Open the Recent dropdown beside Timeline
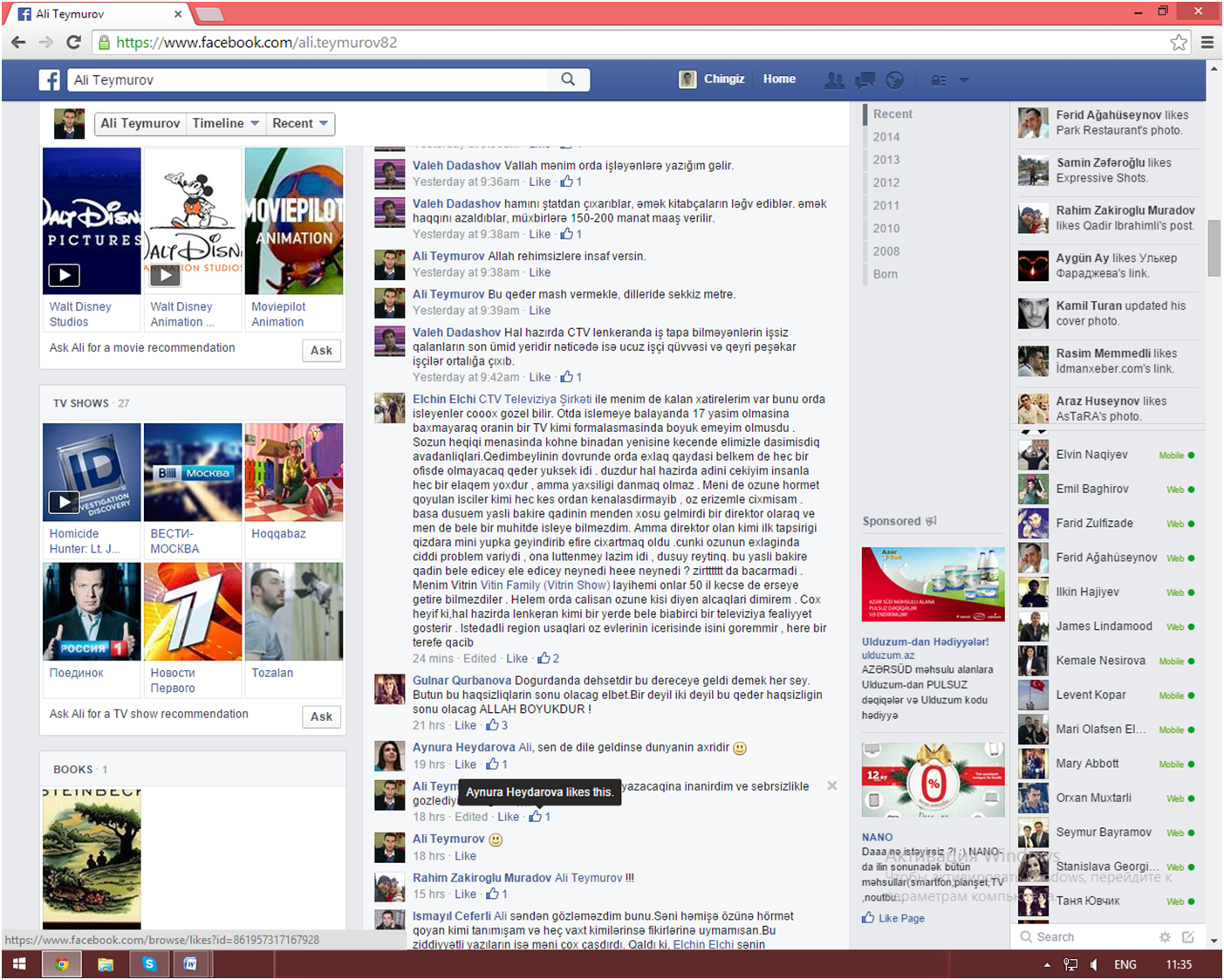This screenshot has width=1224, height=980. click(x=300, y=124)
